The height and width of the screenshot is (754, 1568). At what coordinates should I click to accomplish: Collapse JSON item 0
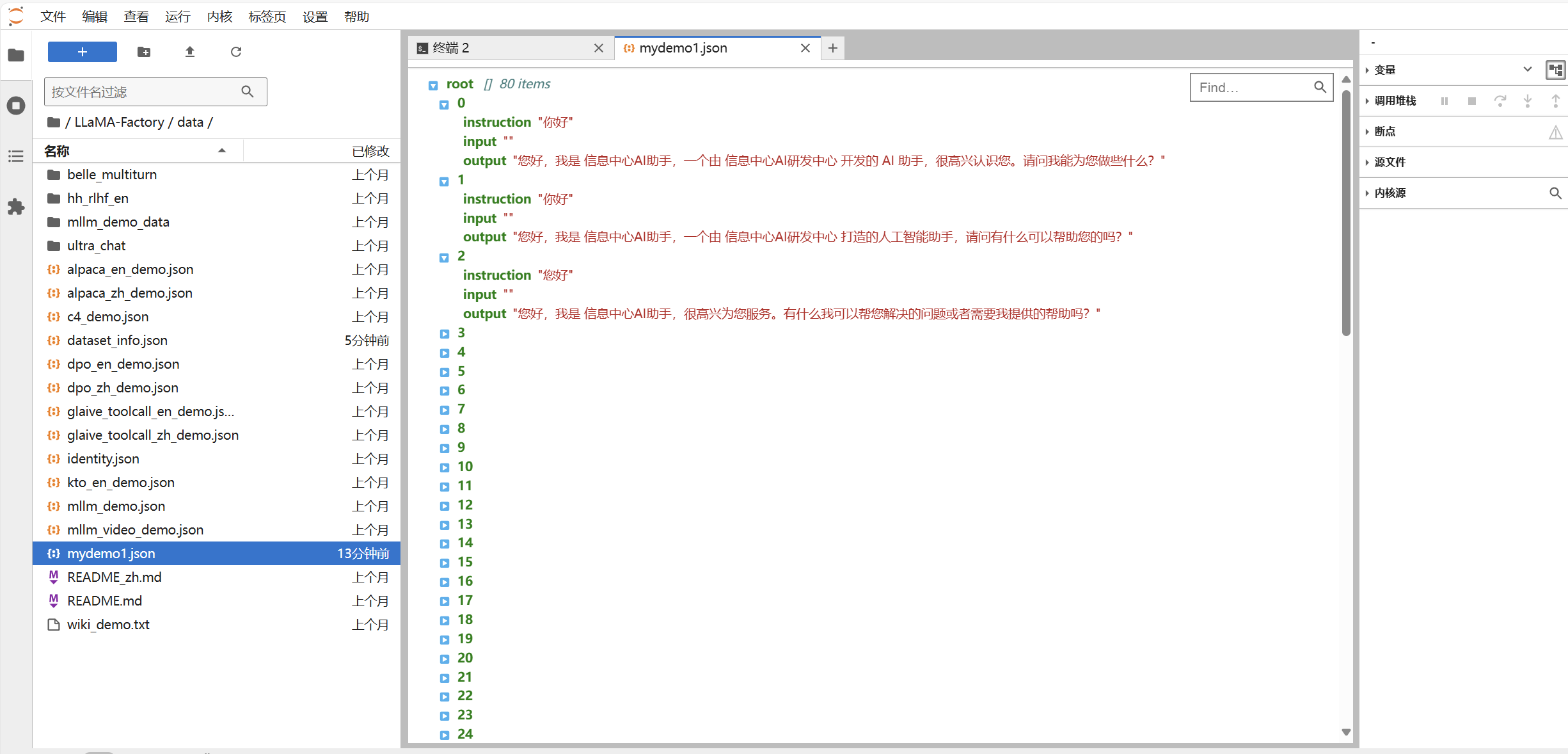click(x=444, y=104)
